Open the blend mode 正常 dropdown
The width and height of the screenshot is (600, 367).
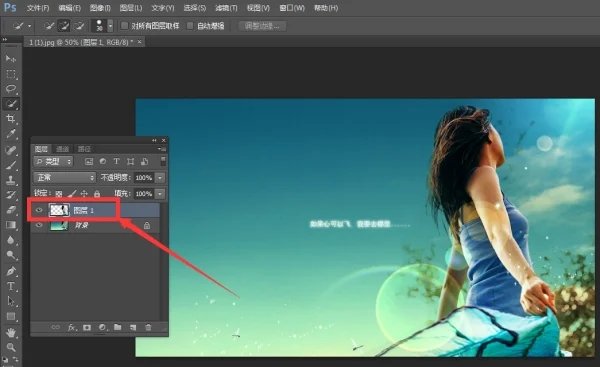click(65, 178)
